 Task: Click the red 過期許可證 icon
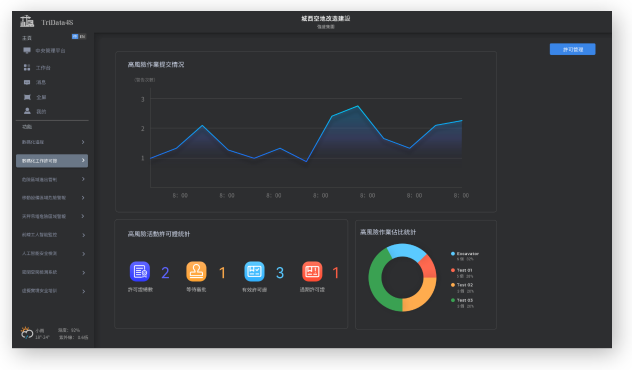(x=312, y=271)
